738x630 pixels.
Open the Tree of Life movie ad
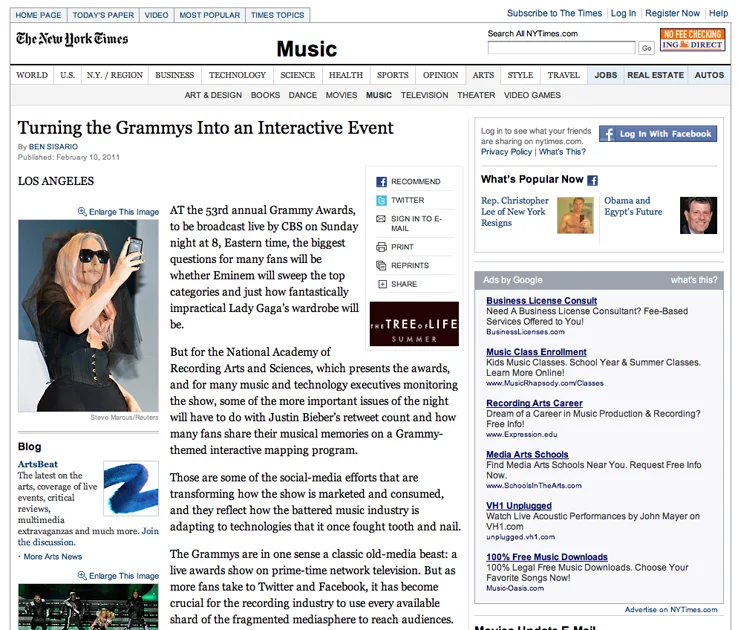click(414, 324)
